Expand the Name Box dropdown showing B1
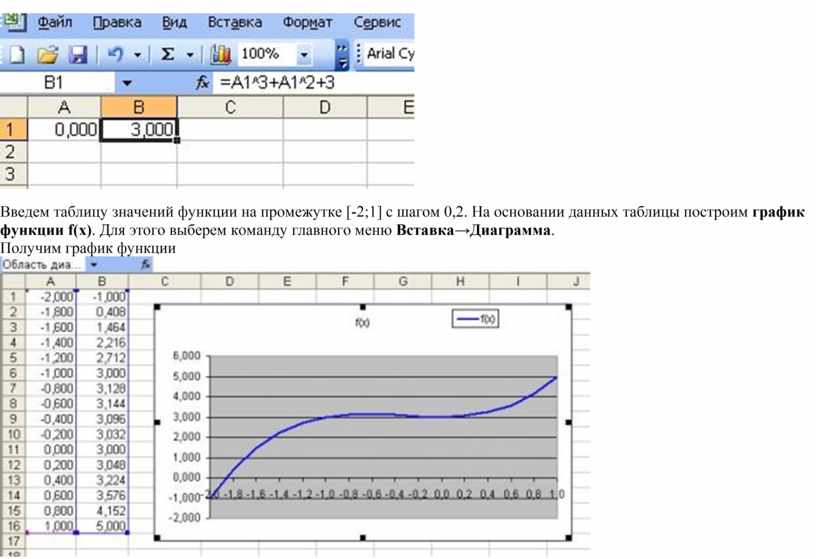Image resolution: width=816 pixels, height=559 pixels. (126, 83)
